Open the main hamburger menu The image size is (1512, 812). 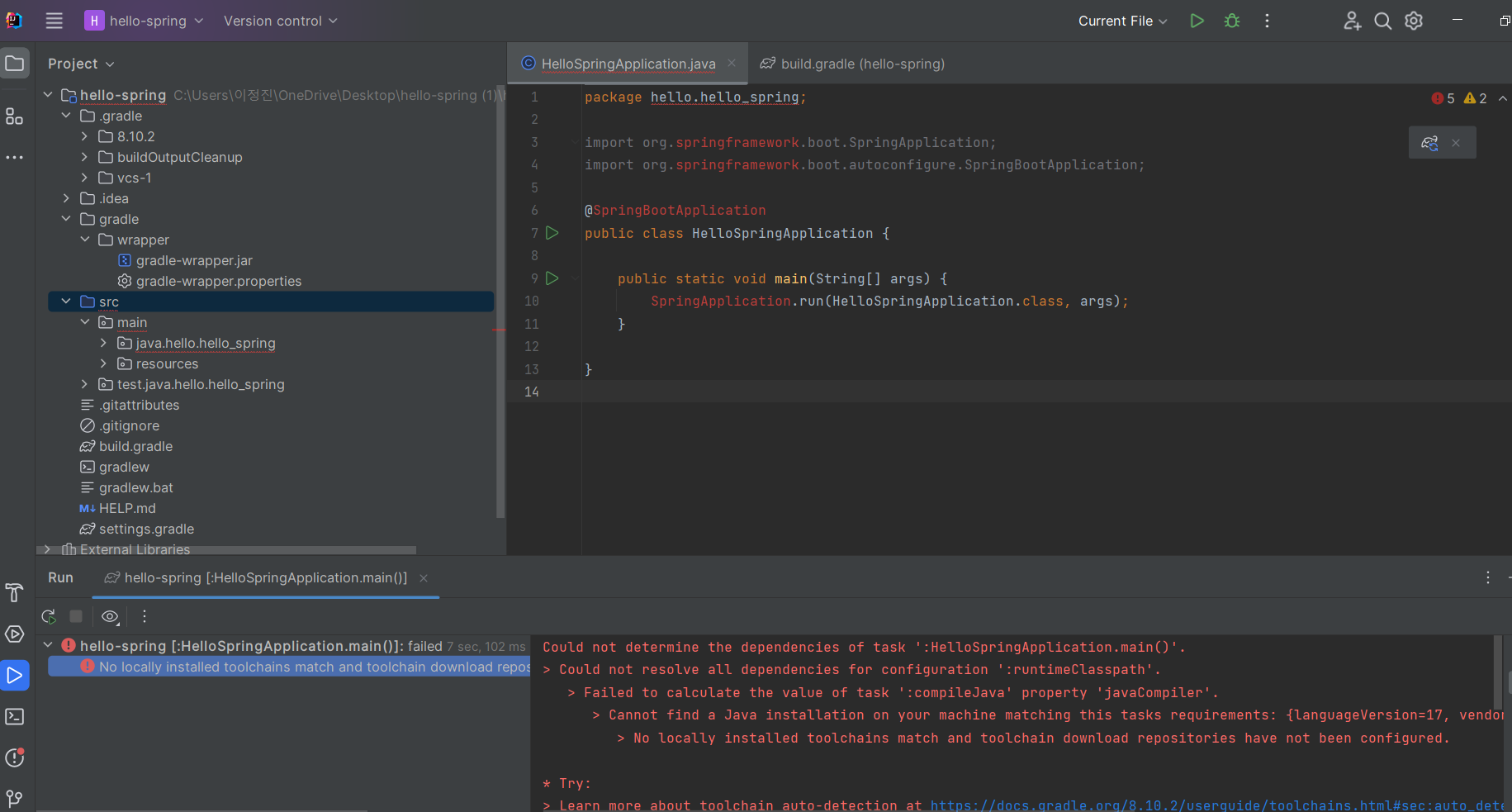[54, 21]
